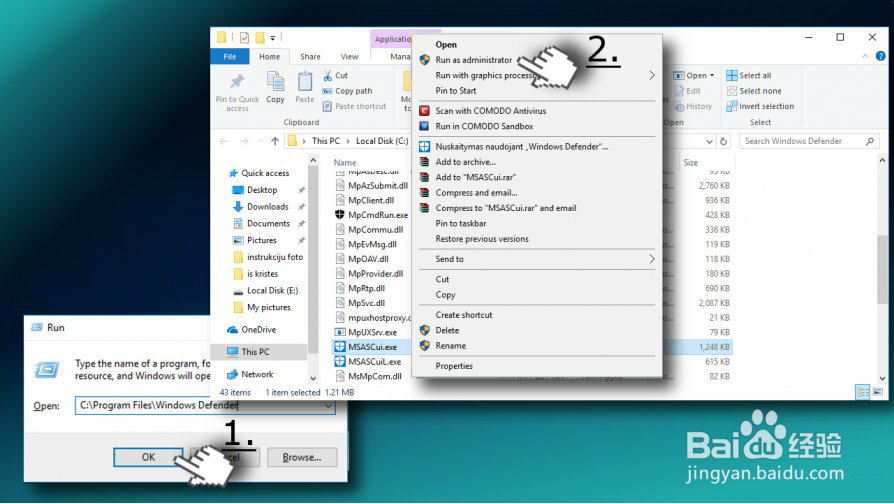The height and width of the screenshot is (504, 894).
Task: Select Documents in navigation pane
Action: coord(262,223)
